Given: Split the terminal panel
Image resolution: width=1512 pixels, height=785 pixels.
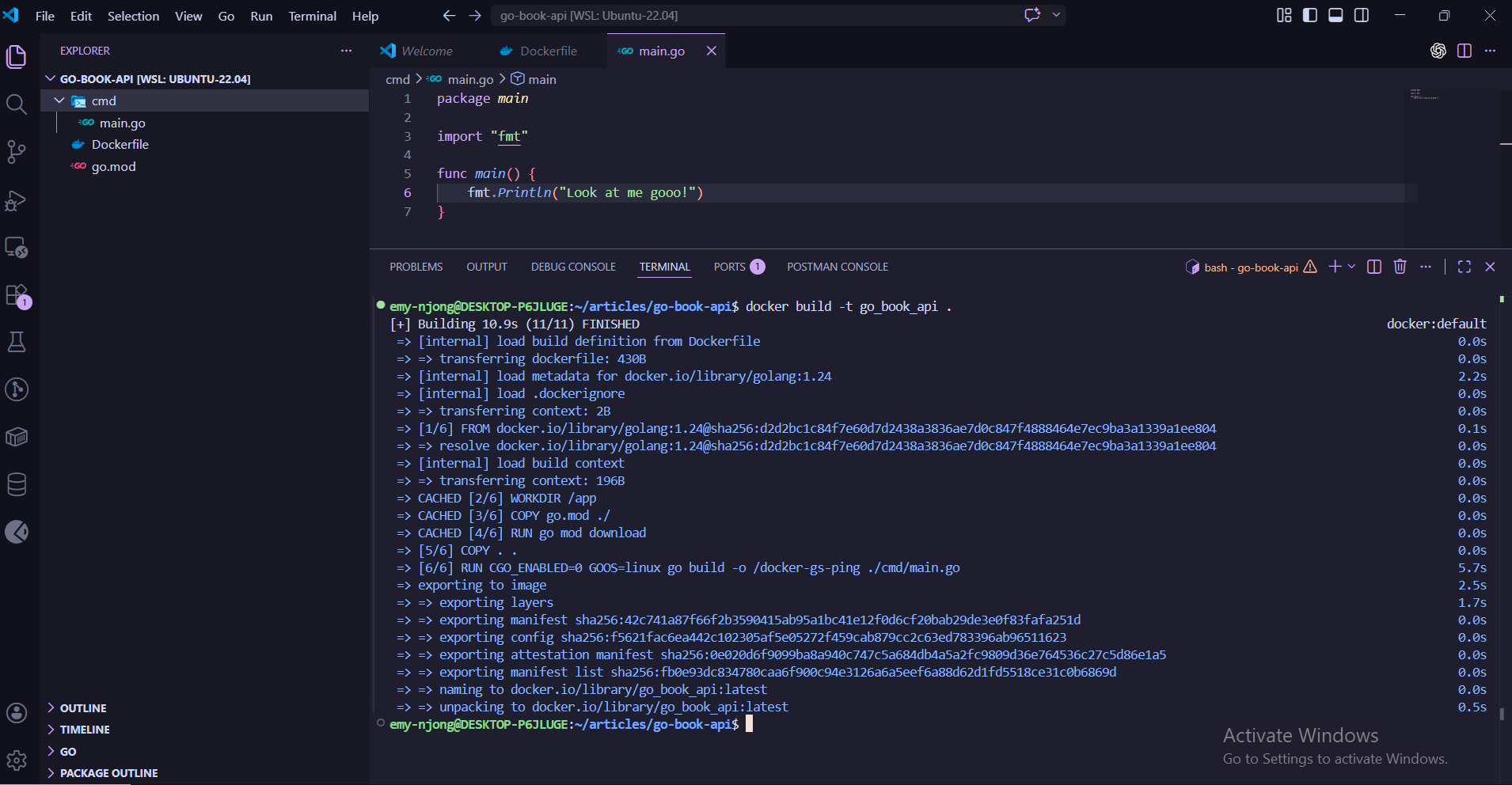Looking at the screenshot, I should coord(1374,267).
